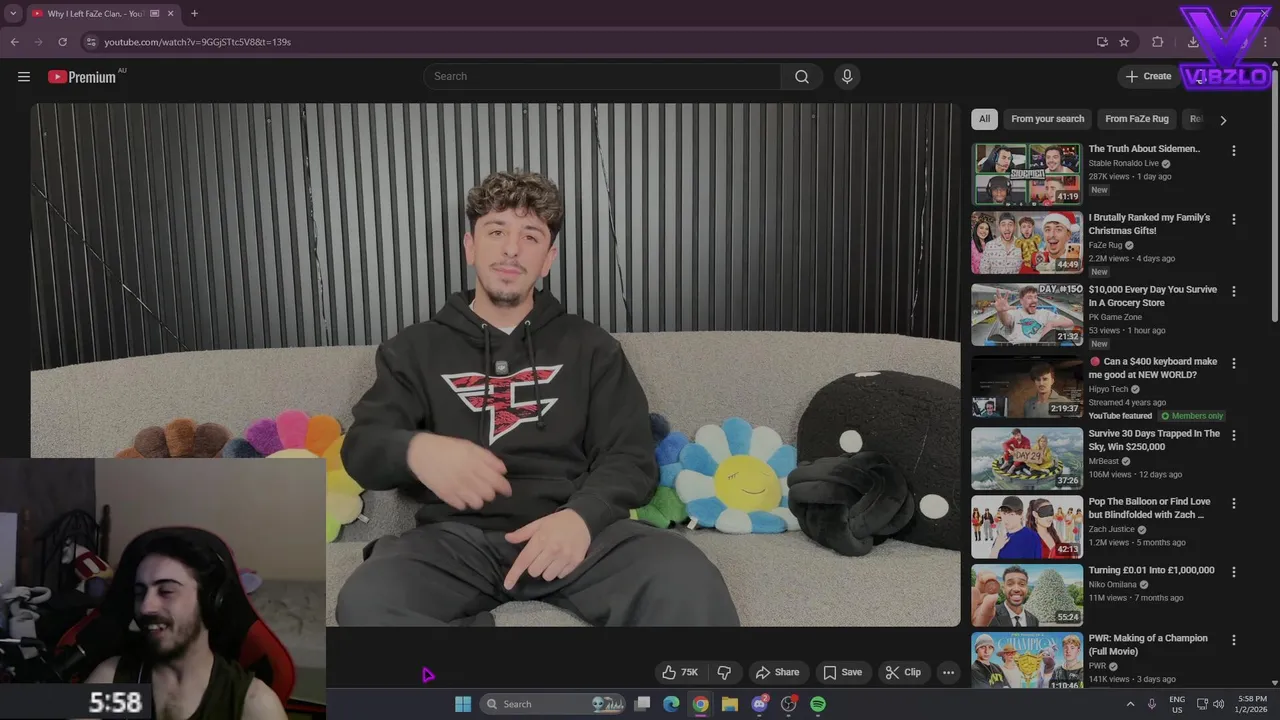Open the MrBeast channel name

coord(1103,461)
